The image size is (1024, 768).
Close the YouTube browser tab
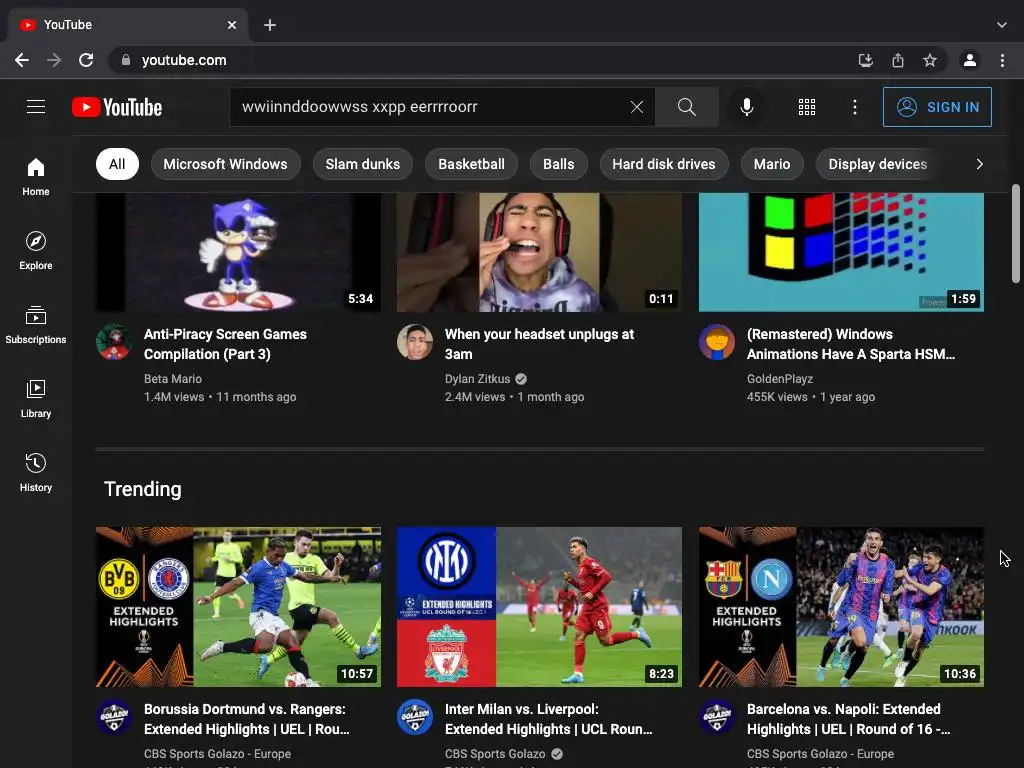pyautogui.click(x=232, y=25)
